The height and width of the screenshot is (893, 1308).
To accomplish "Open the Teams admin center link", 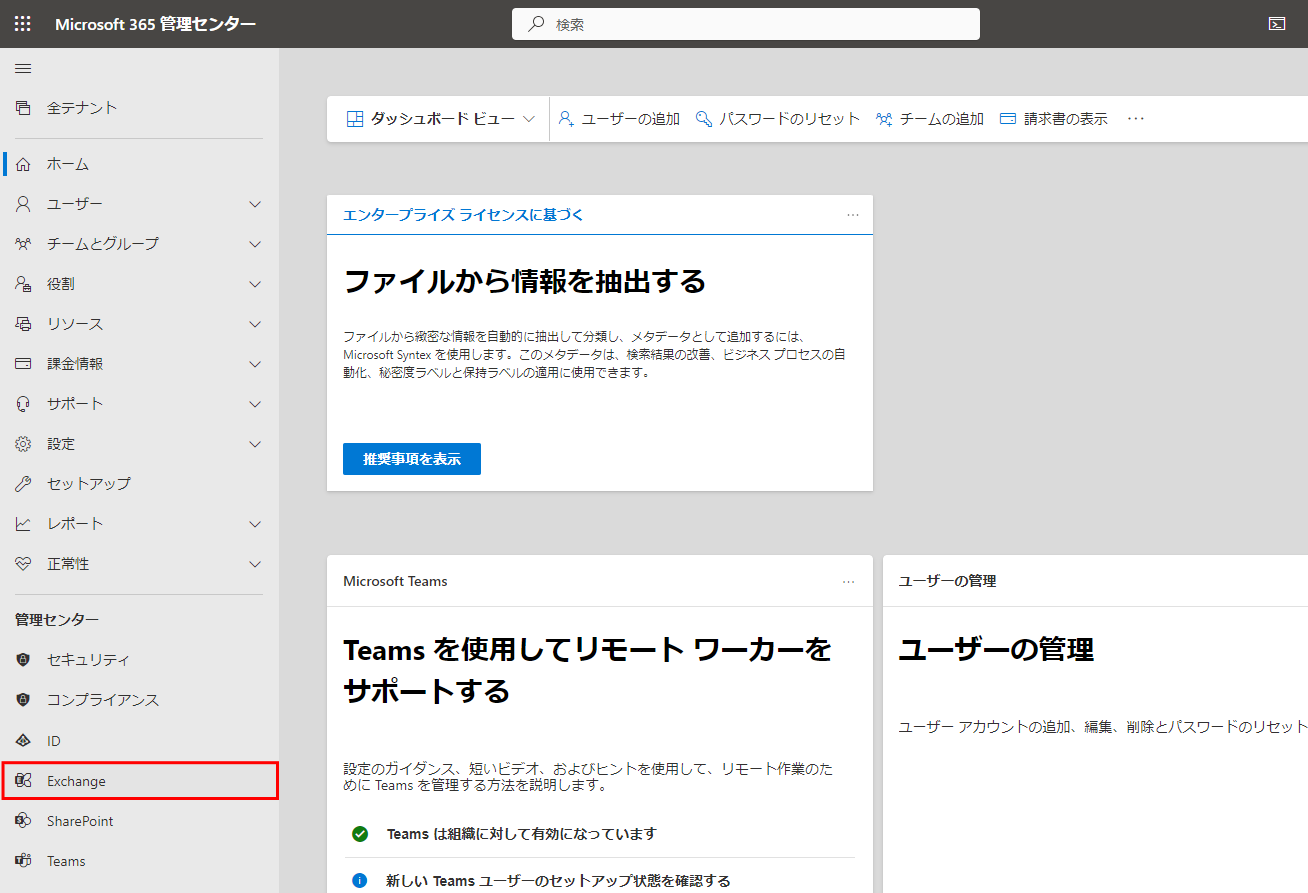I will (x=139, y=861).
